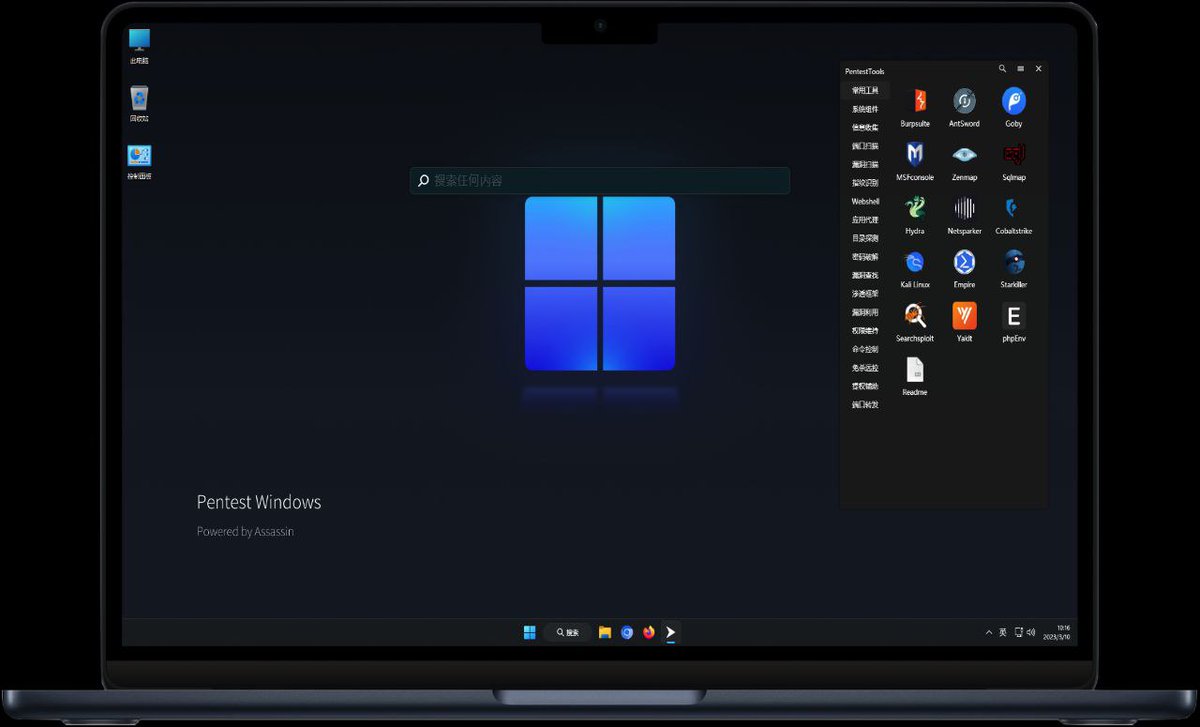This screenshot has height=727, width=1200.
Task: Expand the system tray hidden icons chevron
Action: [989, 632]
